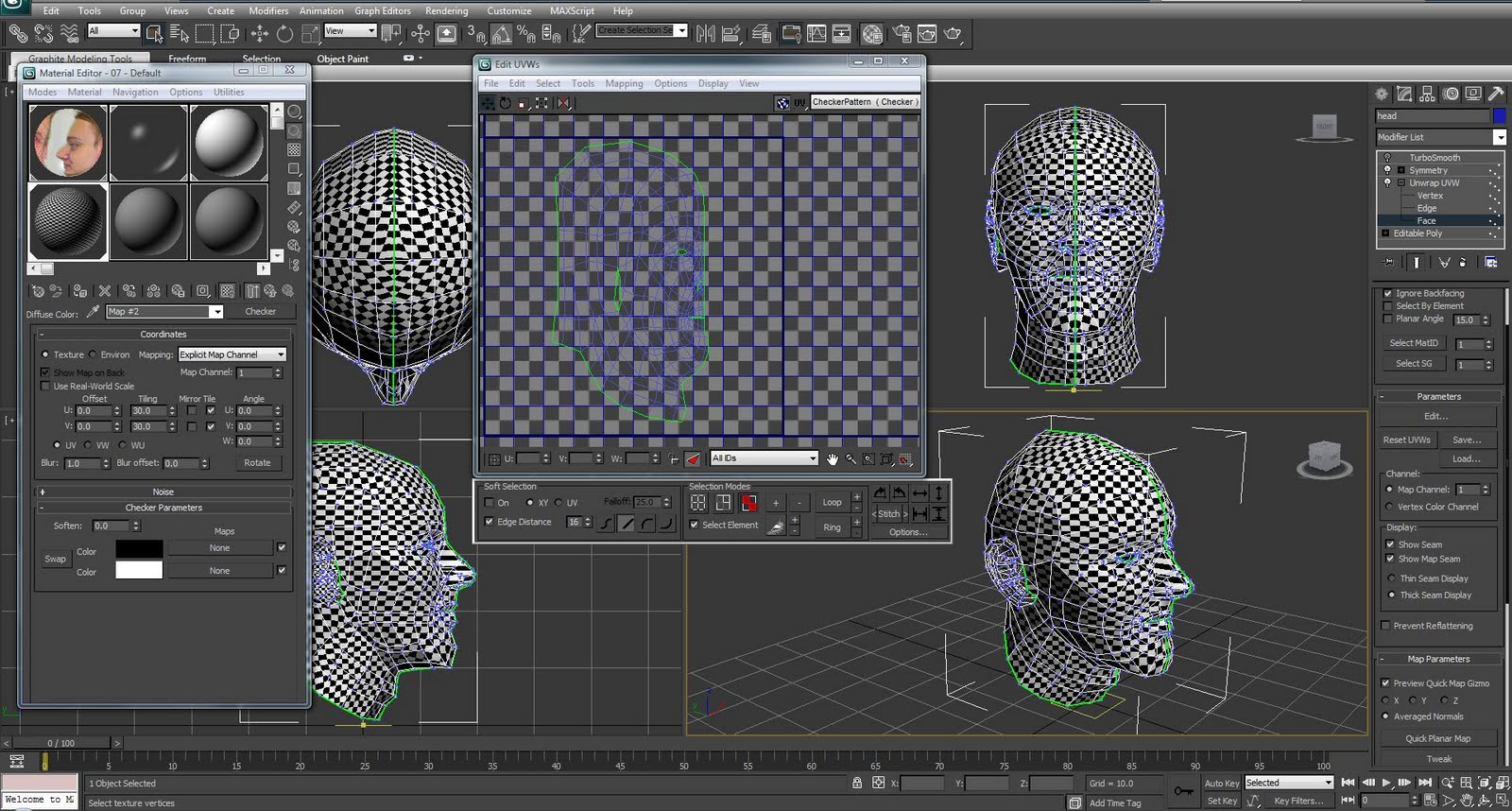Click the Mirror tool icon
This screenshot has height=811, width=1512.
705,34
